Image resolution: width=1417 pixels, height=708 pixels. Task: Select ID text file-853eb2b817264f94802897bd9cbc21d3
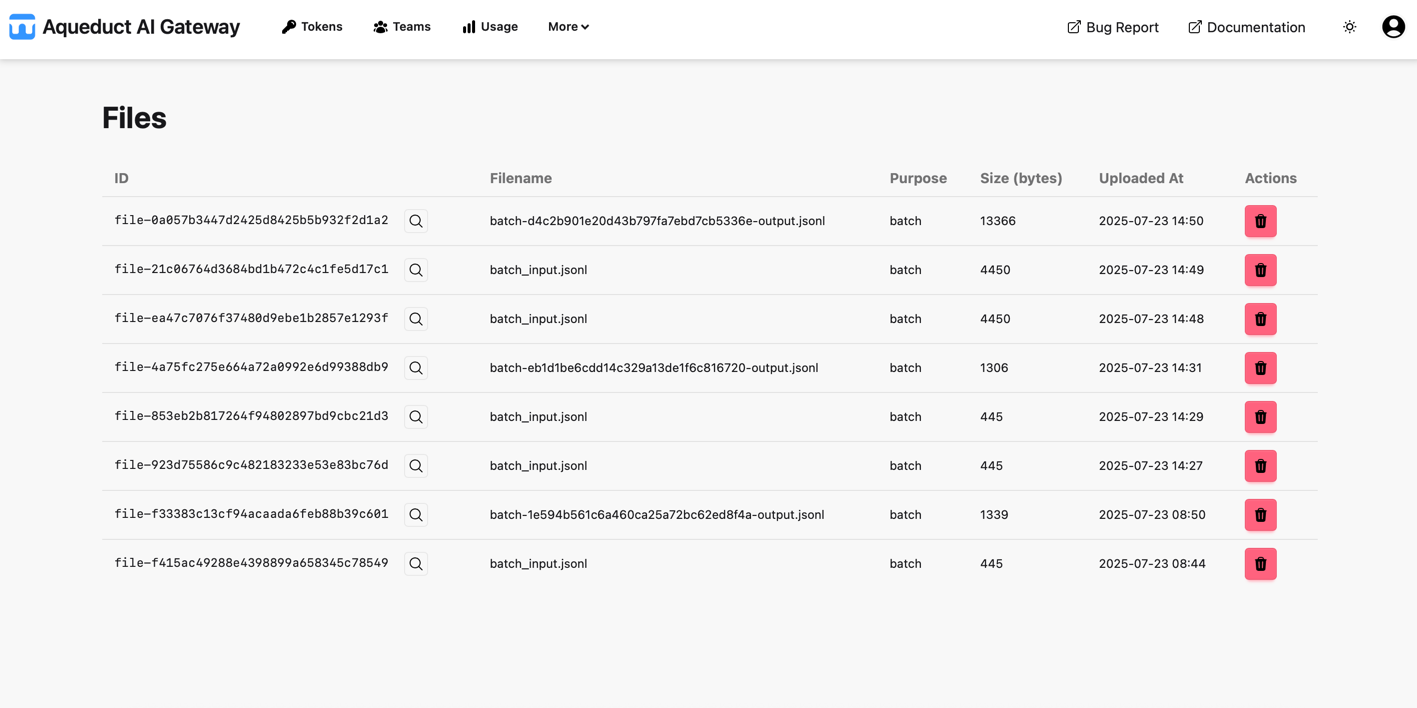(251, 416)
